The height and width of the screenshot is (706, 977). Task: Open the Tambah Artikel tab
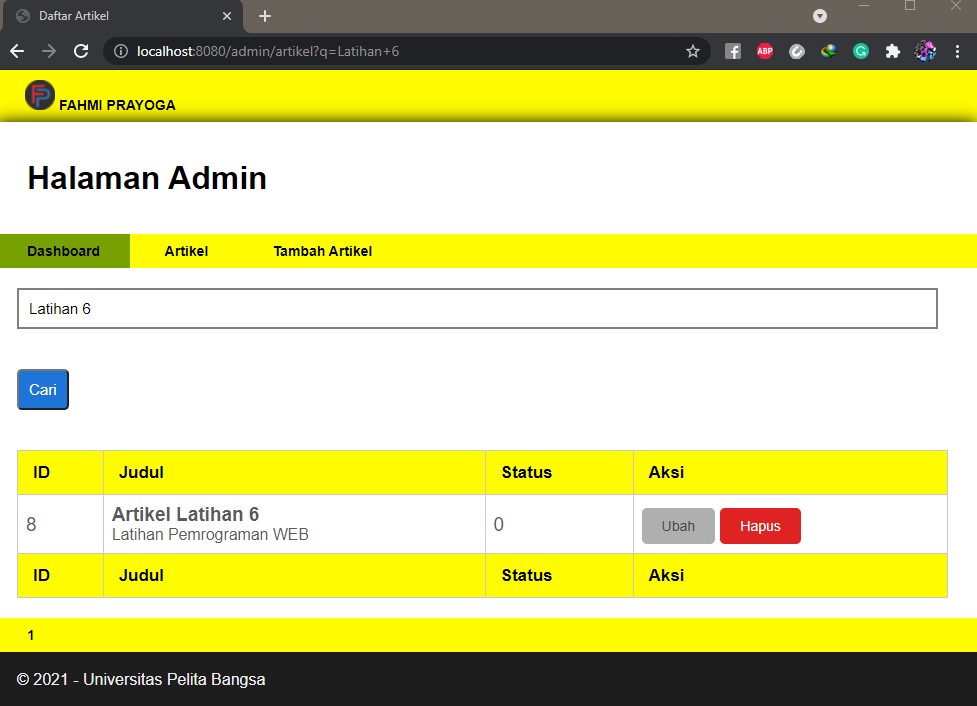(x=322, y=251)
